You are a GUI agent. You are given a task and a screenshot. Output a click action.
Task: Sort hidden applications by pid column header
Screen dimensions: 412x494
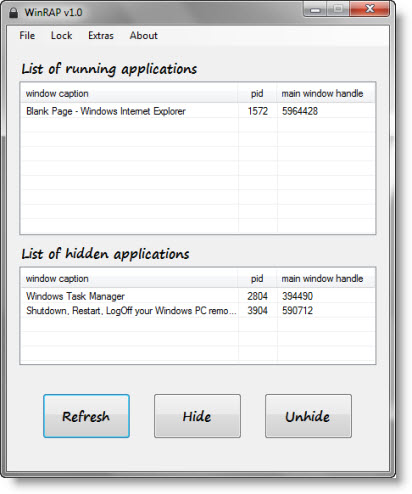[257, 278]
